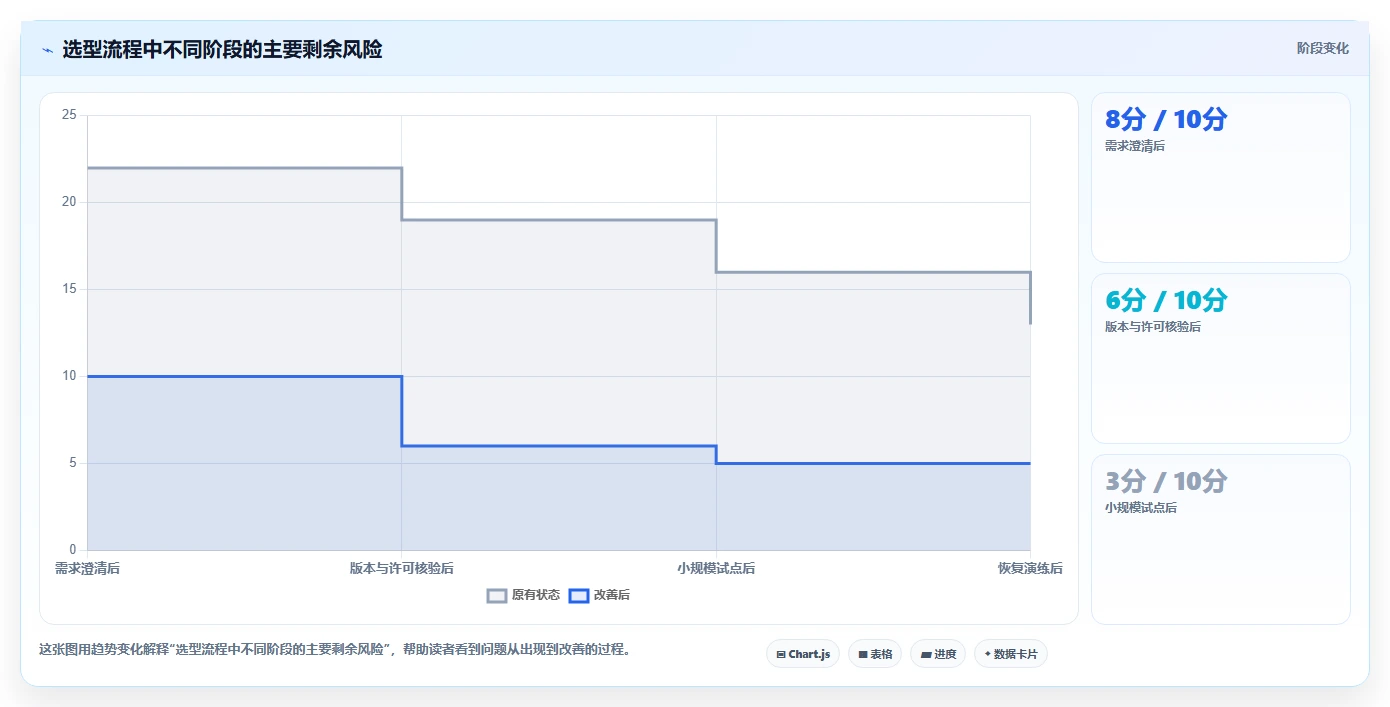Click the star icon inside the 数据卡片 tag
1390x707 pixels.
click(x=987, y=654)
